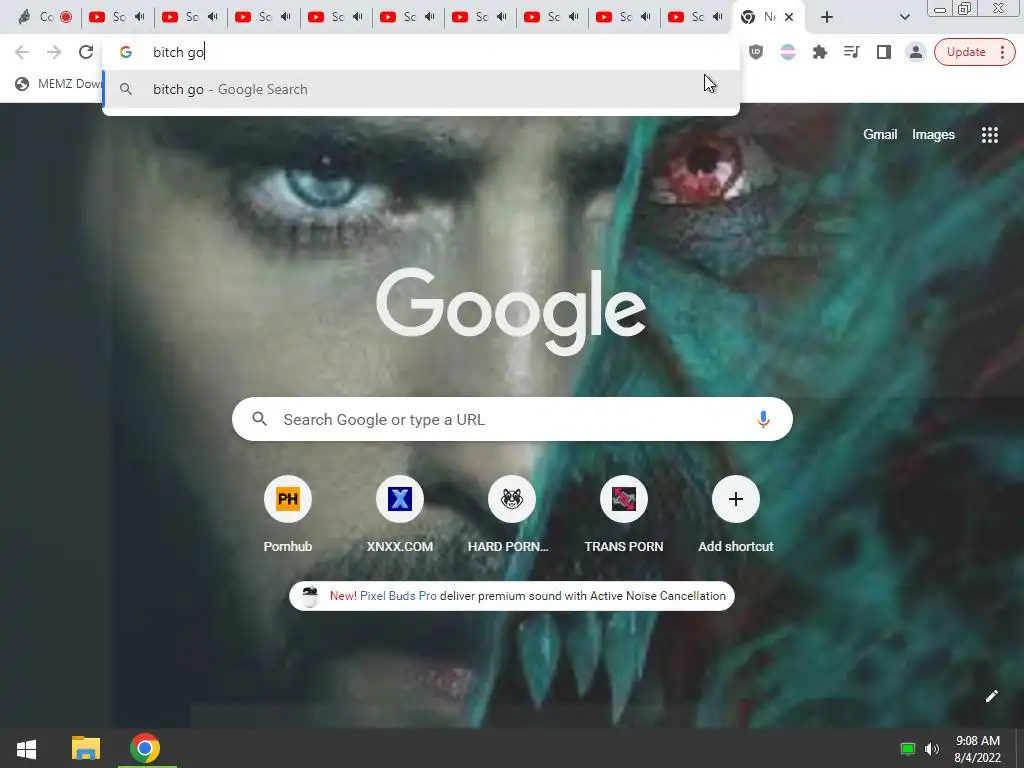The width and height of the screenshot is (1024, 768).
Task: Open the Google apps grid
Action: [989, 135]
